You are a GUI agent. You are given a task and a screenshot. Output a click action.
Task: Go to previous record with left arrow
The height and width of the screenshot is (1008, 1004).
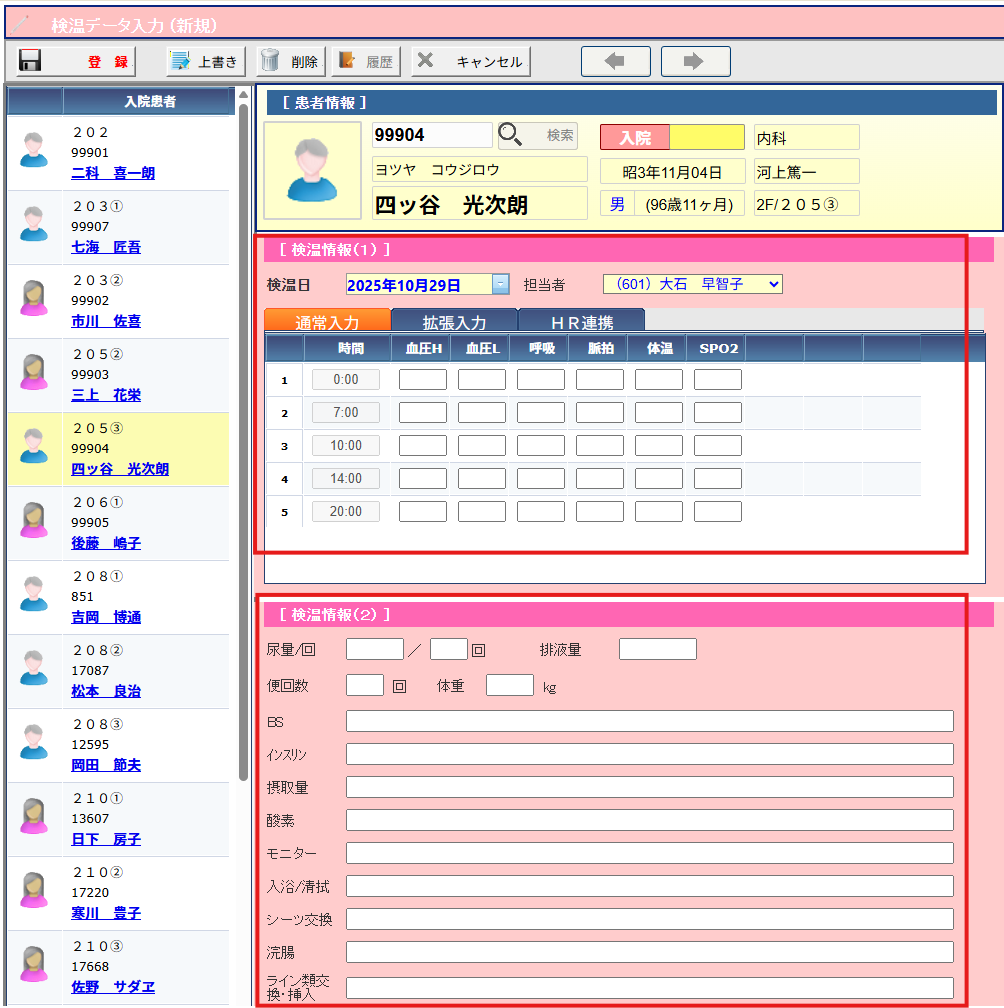pos(615,61)
